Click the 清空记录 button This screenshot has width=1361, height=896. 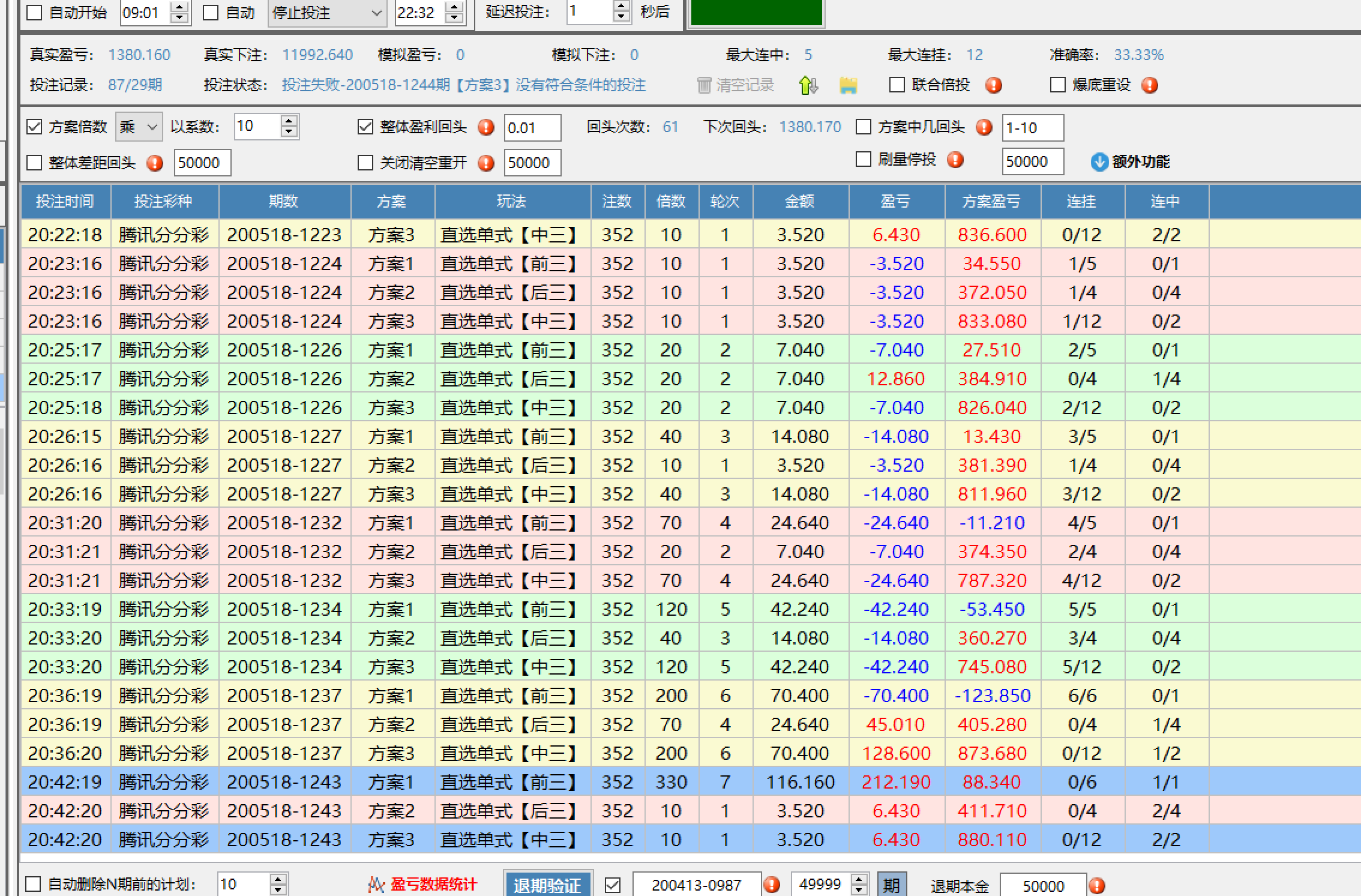pos(737,85)
